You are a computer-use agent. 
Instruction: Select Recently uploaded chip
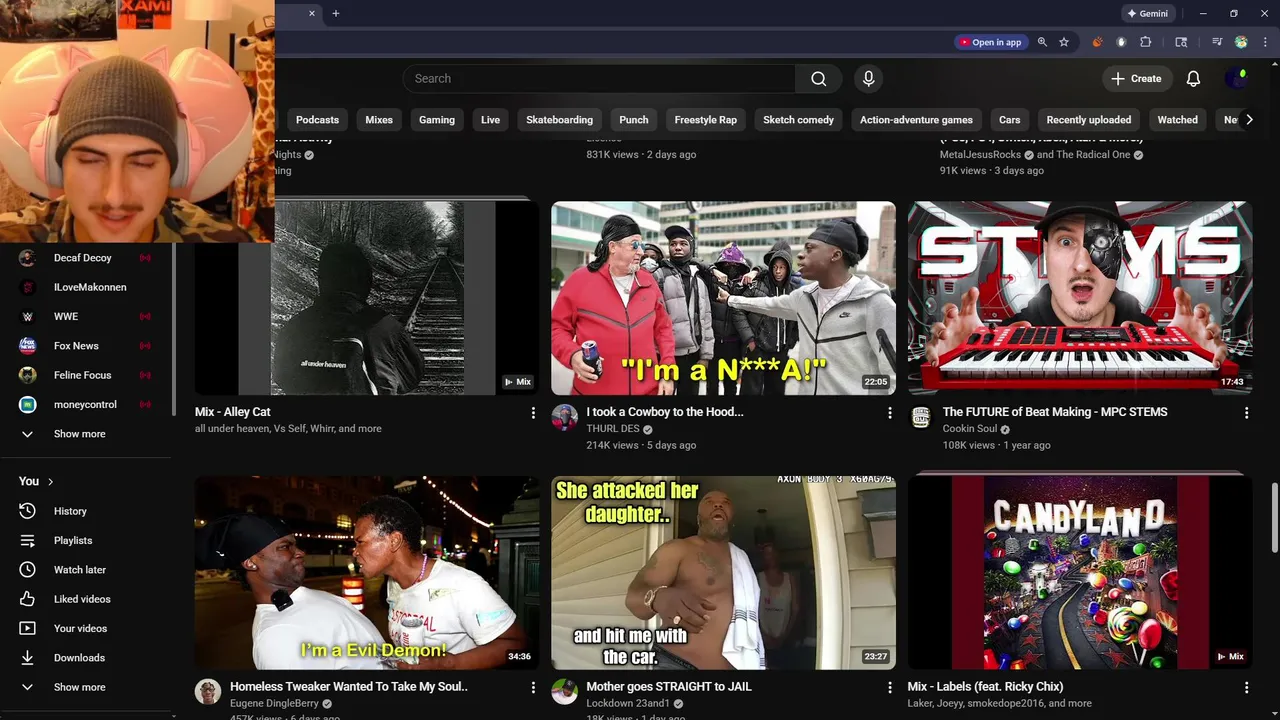(1089, 120)
